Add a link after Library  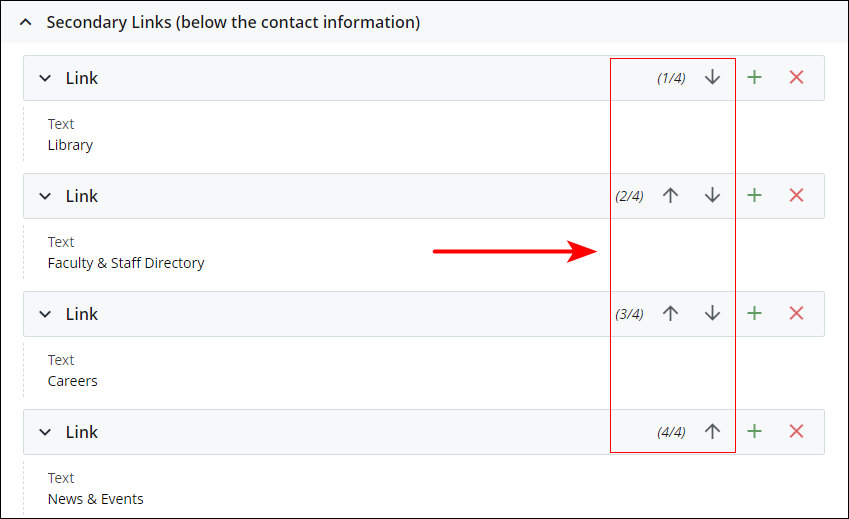[754, 77]
